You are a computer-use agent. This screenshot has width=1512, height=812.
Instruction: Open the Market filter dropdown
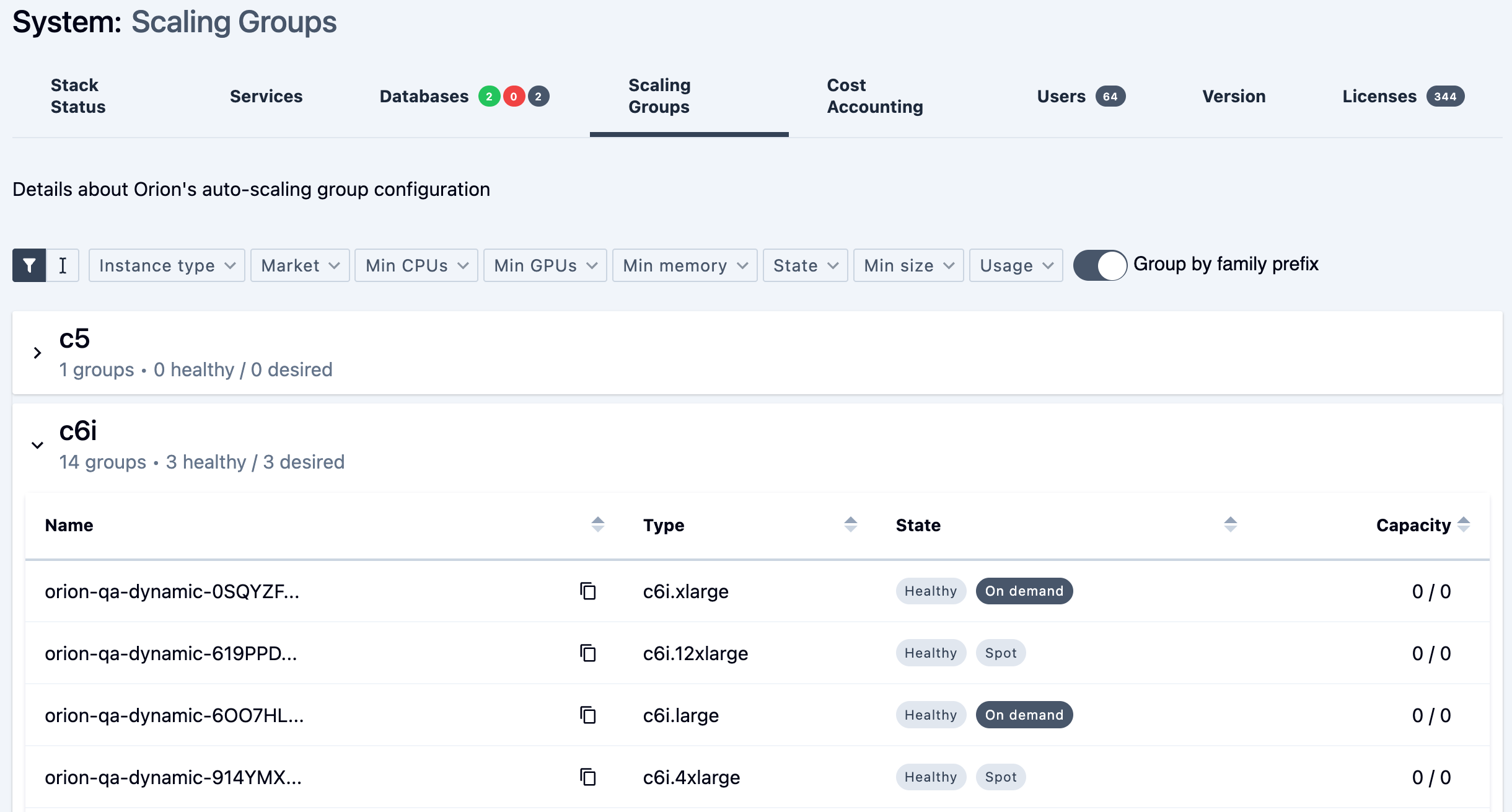click(x=300, y=265)
